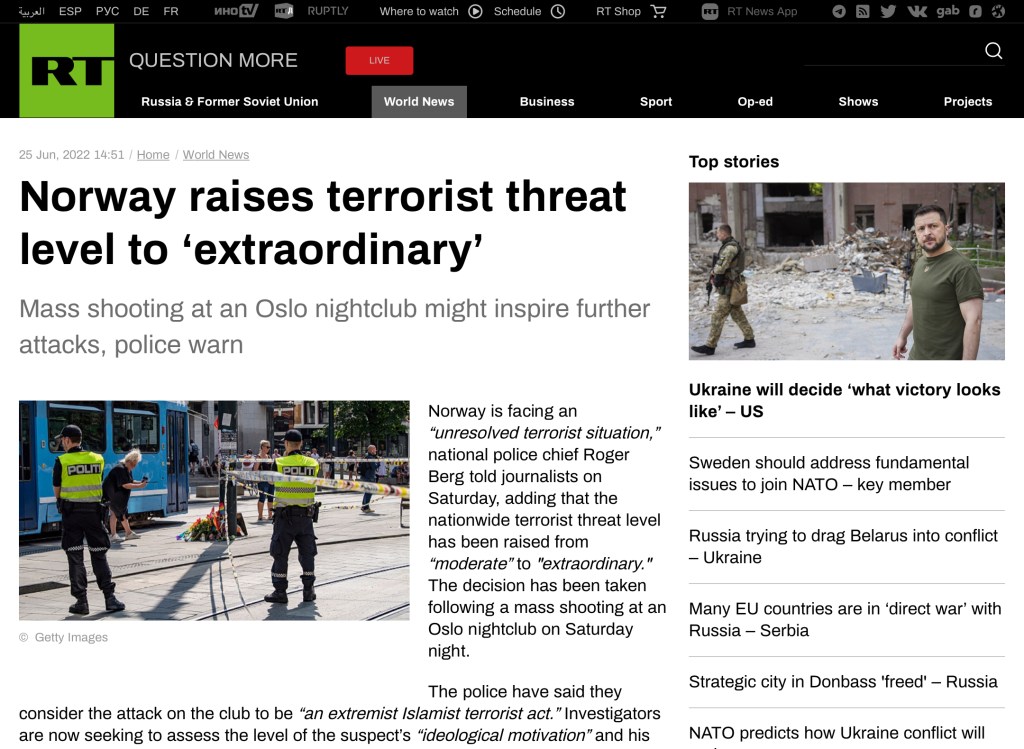Read 'Sweden should address fundamental issues' story

click(x=829, y=473)
